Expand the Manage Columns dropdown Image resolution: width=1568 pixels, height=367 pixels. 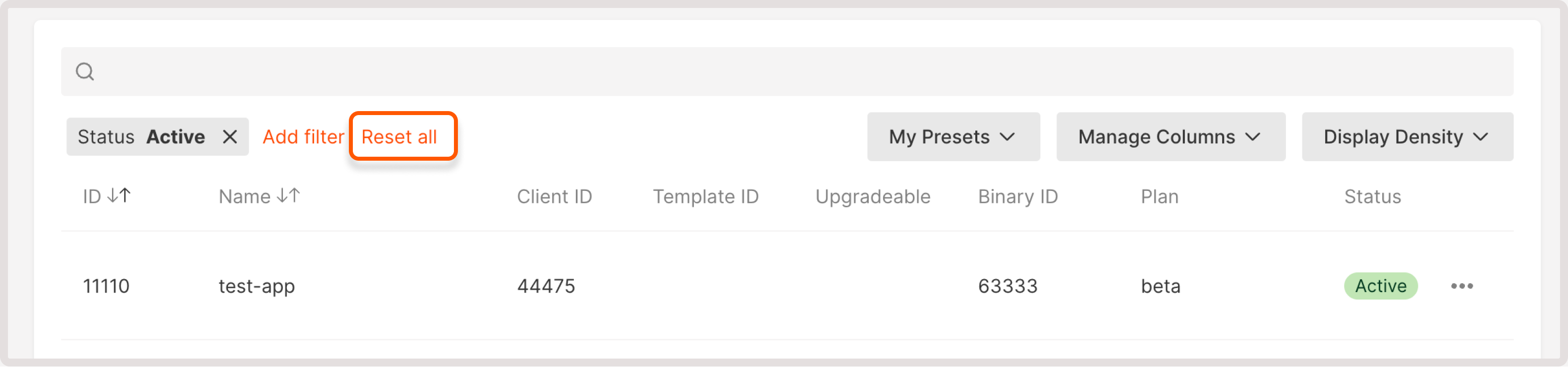point(1171,137)
